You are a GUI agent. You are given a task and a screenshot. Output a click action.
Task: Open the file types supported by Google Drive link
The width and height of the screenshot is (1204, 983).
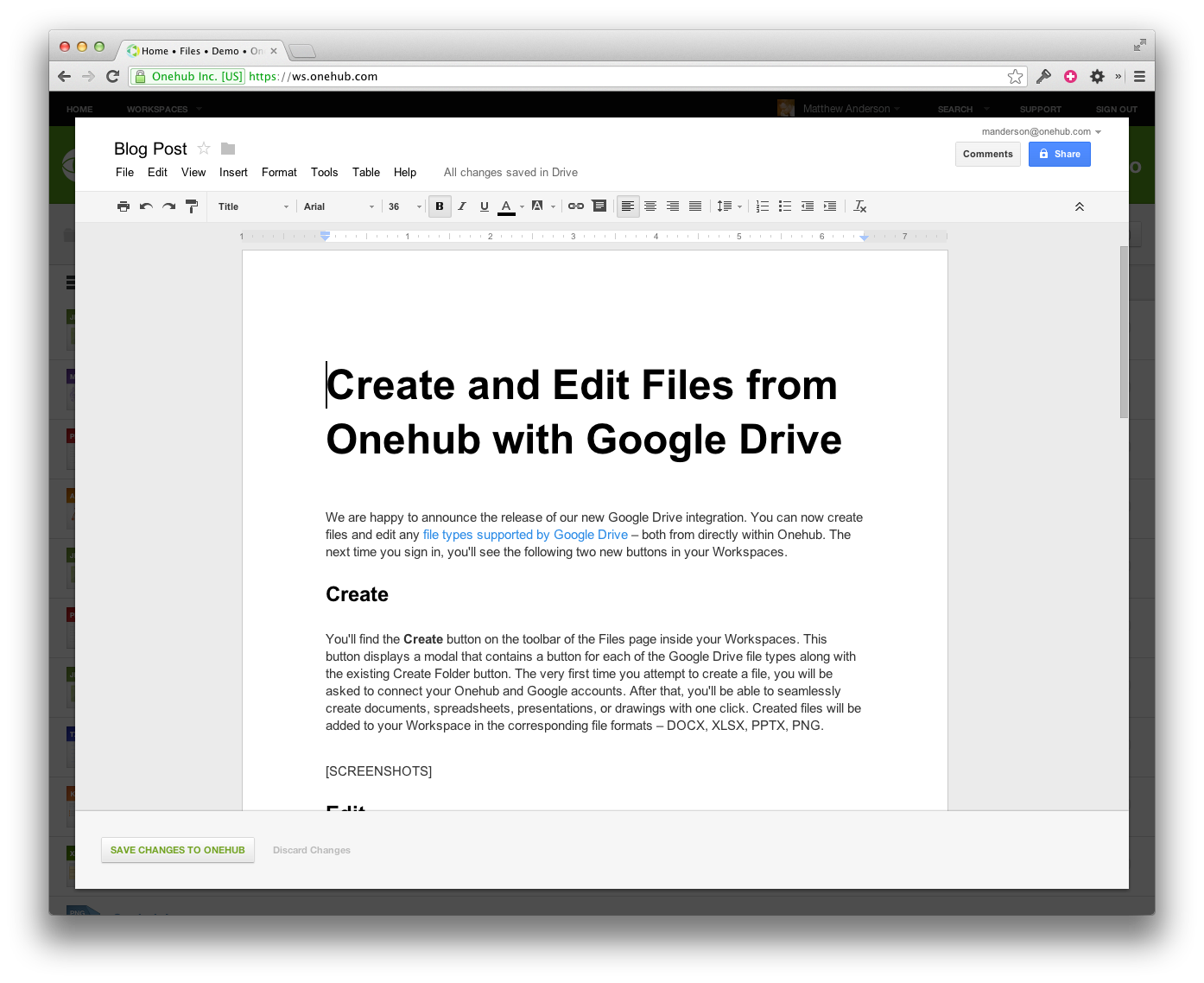tap(525, 535)
